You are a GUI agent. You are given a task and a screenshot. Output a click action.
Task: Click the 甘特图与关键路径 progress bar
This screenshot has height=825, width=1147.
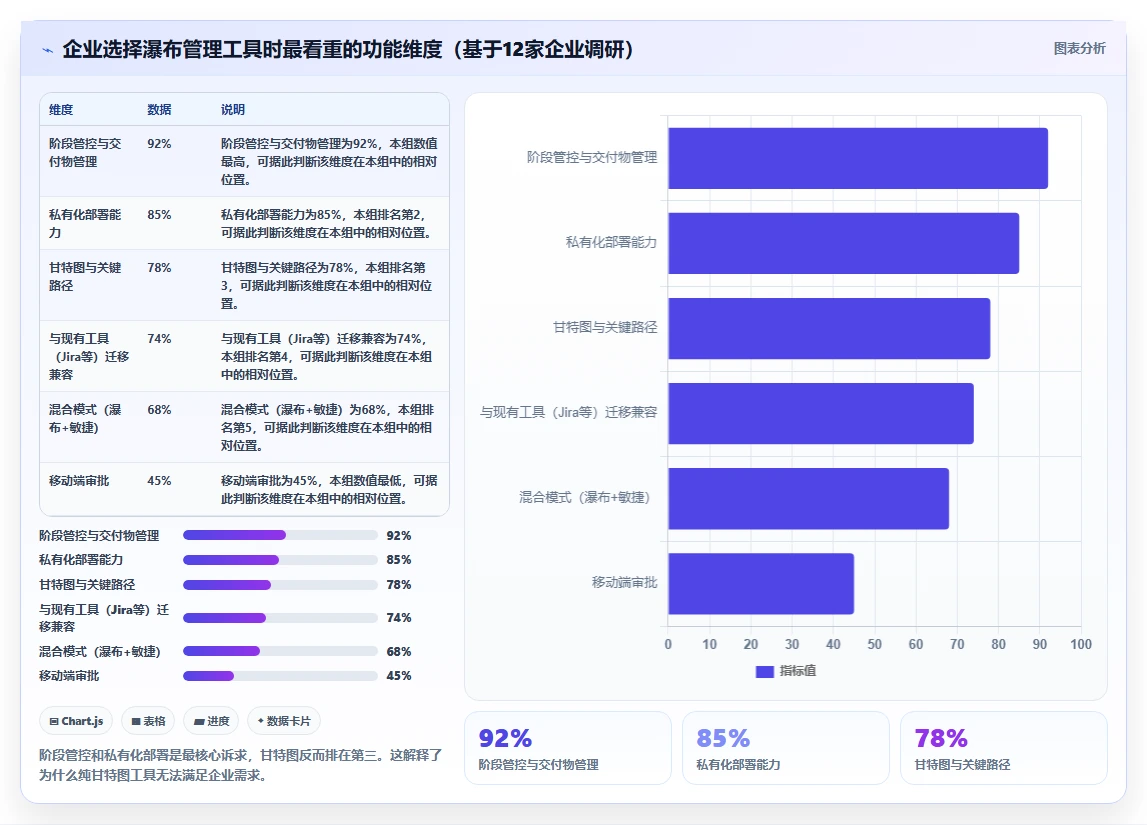[x=280, y=585]
